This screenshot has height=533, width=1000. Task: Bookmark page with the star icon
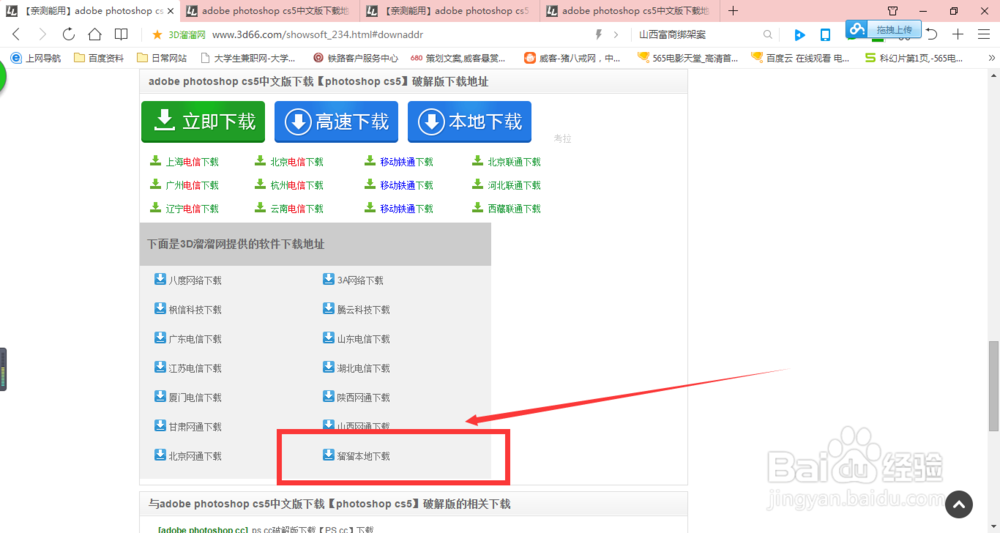coord(157,34)
